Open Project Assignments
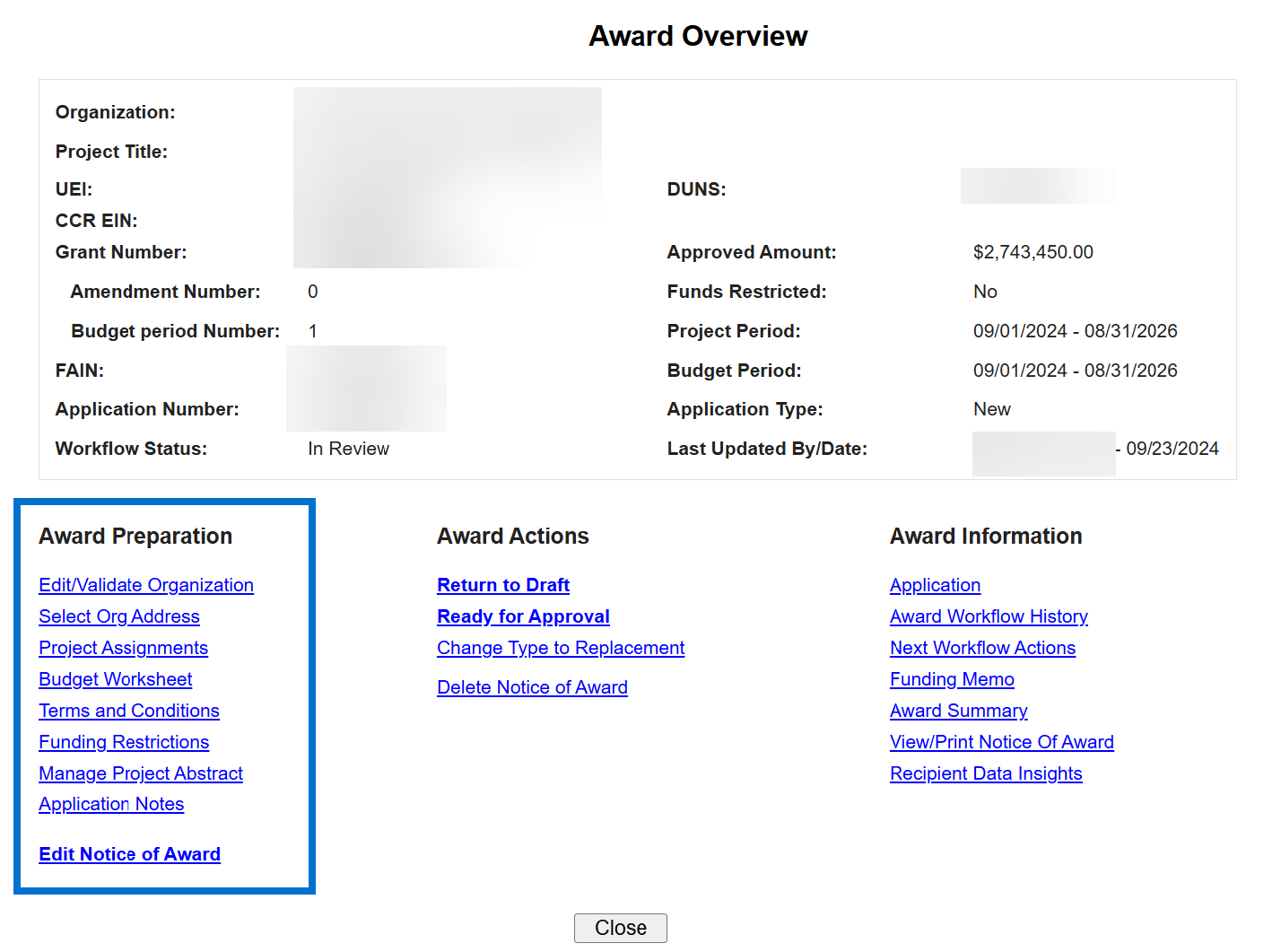This screenshot has width=1281, height=952. pyautogui.click(x=123, y=648)
